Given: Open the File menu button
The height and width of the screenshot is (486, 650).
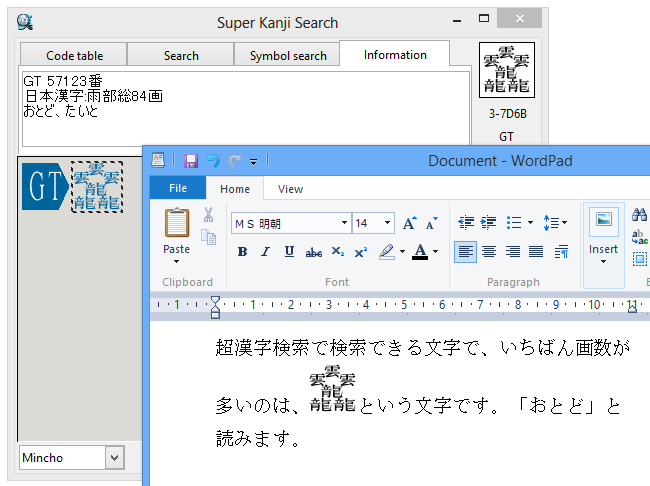Looking at the screenshot, I should tap(178, 188).
